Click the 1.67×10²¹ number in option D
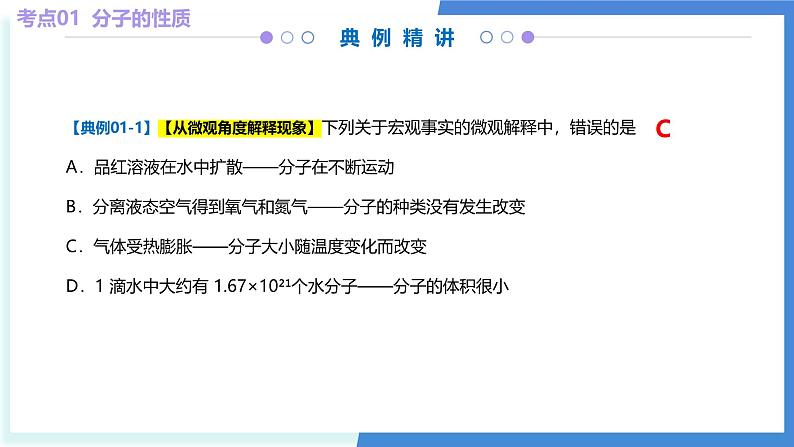 tap(255, 286)
